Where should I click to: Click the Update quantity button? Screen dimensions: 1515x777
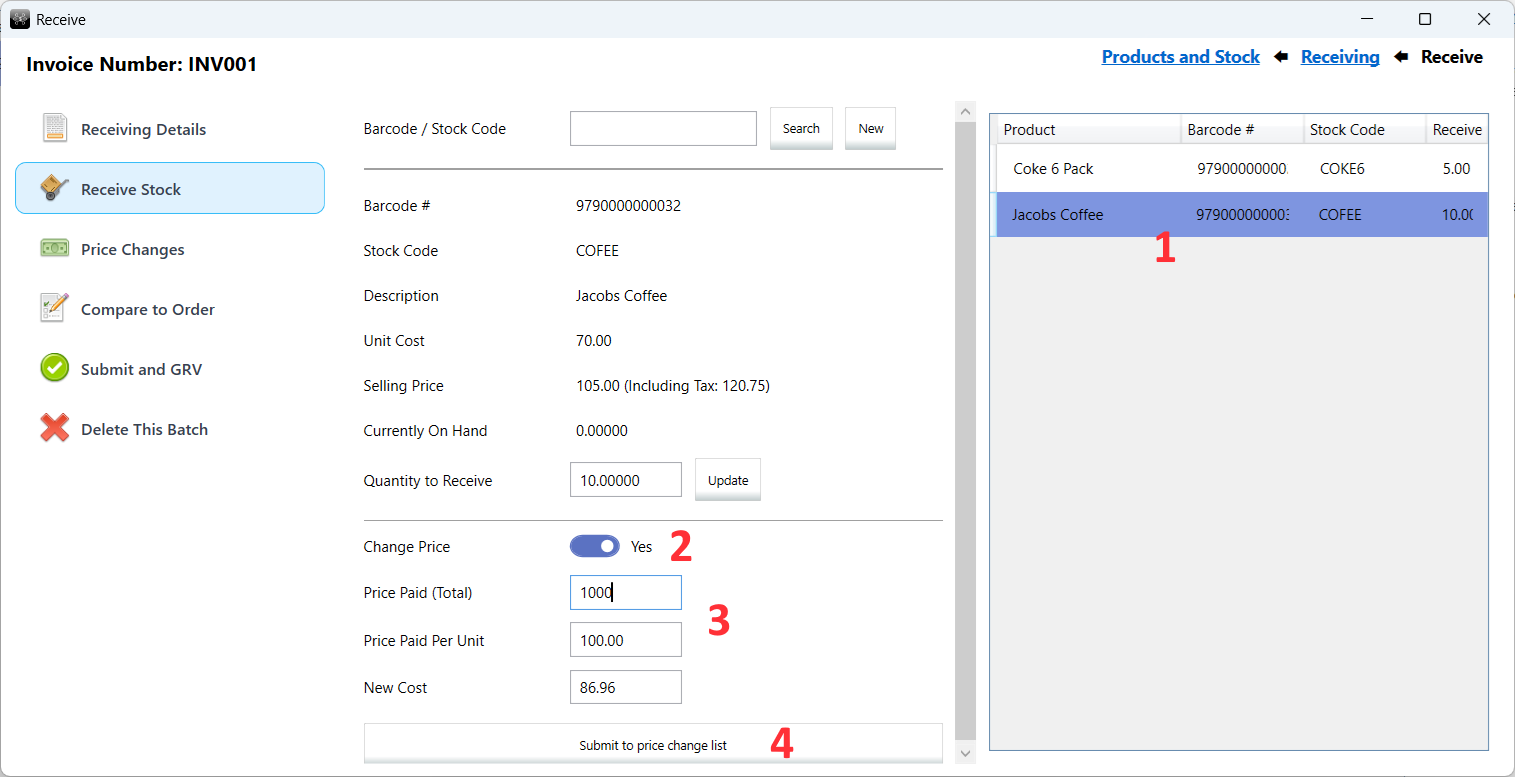728,480
